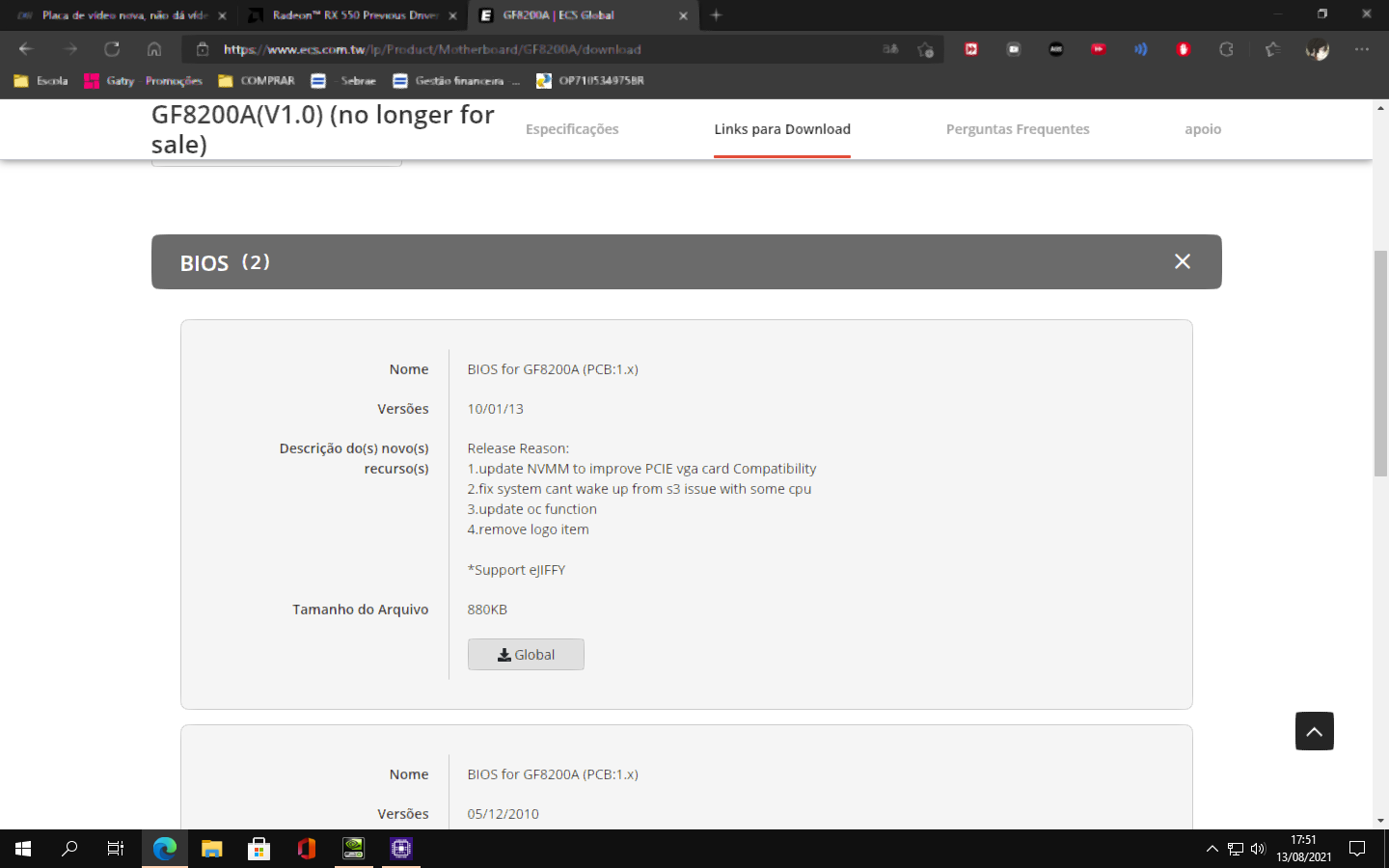Open the red hand adblocker extension icon
The height and width of the screenshot is (868, 1389).
[x=1184, y=49]
